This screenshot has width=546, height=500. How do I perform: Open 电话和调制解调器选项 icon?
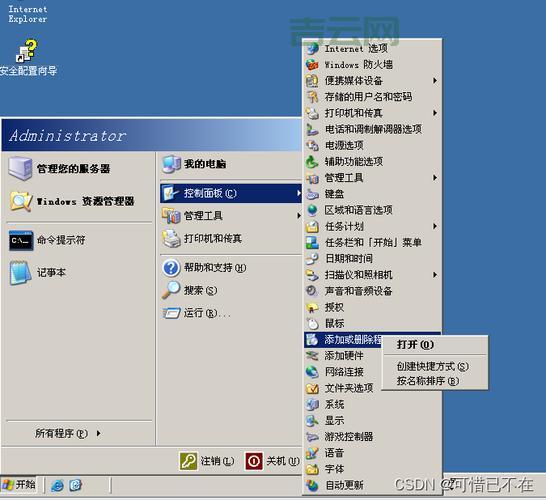tap(312, 129)
